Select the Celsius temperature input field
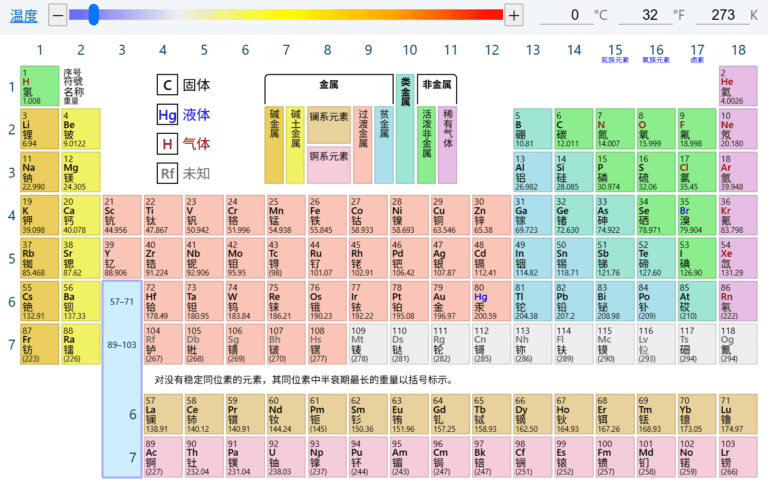Screen dimensions: 768x487 566,15
